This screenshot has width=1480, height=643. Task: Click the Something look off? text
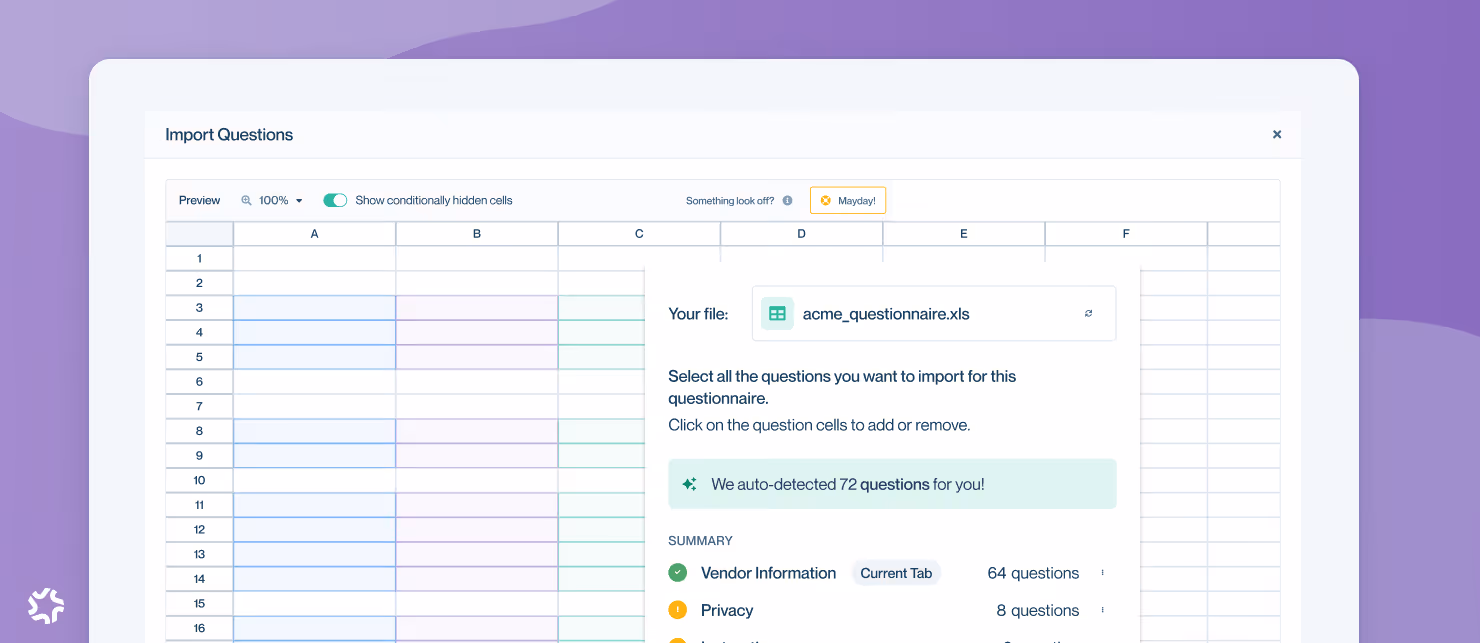[x=730, y=201]
